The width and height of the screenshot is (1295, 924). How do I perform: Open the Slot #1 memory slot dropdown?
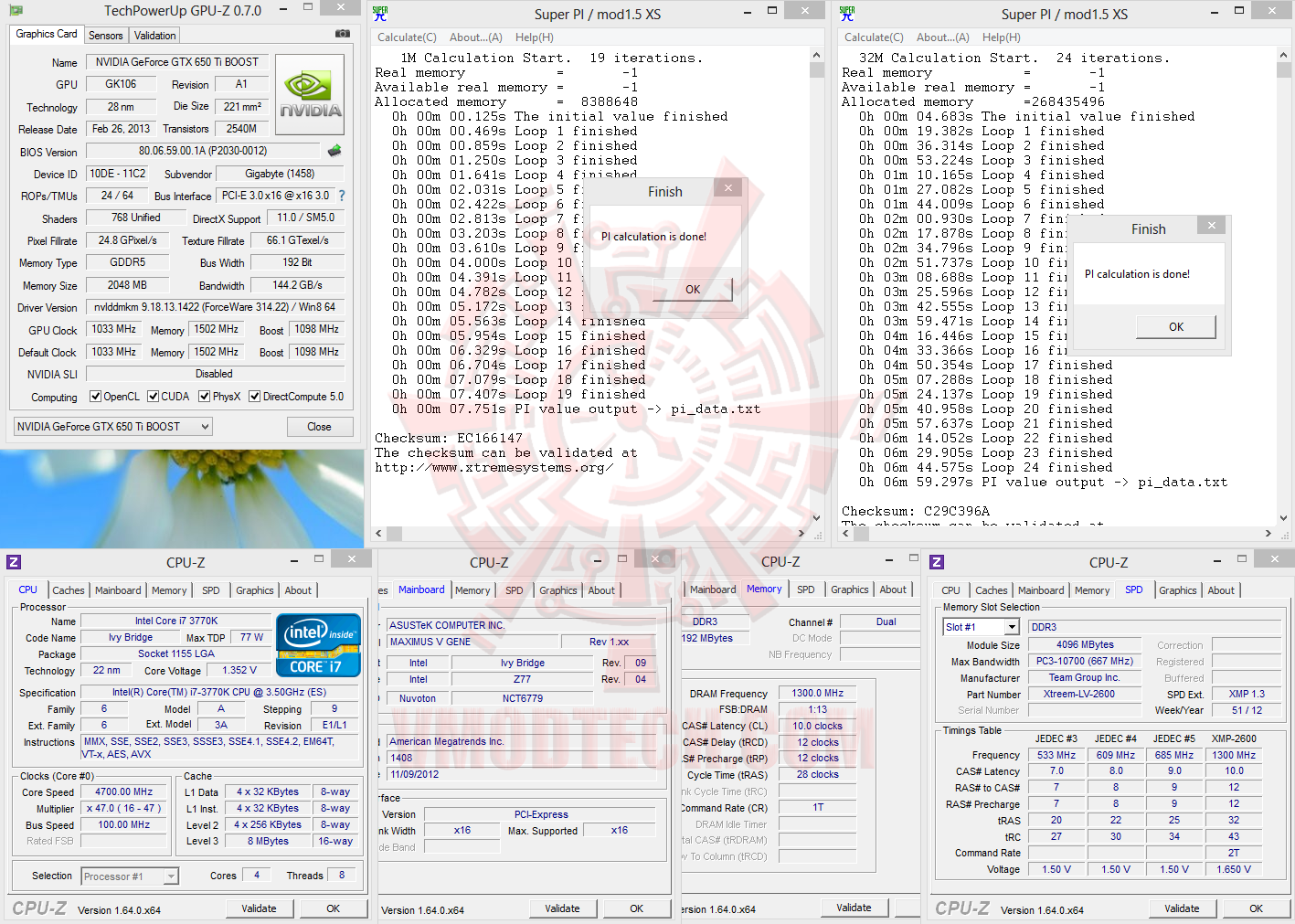981,627
